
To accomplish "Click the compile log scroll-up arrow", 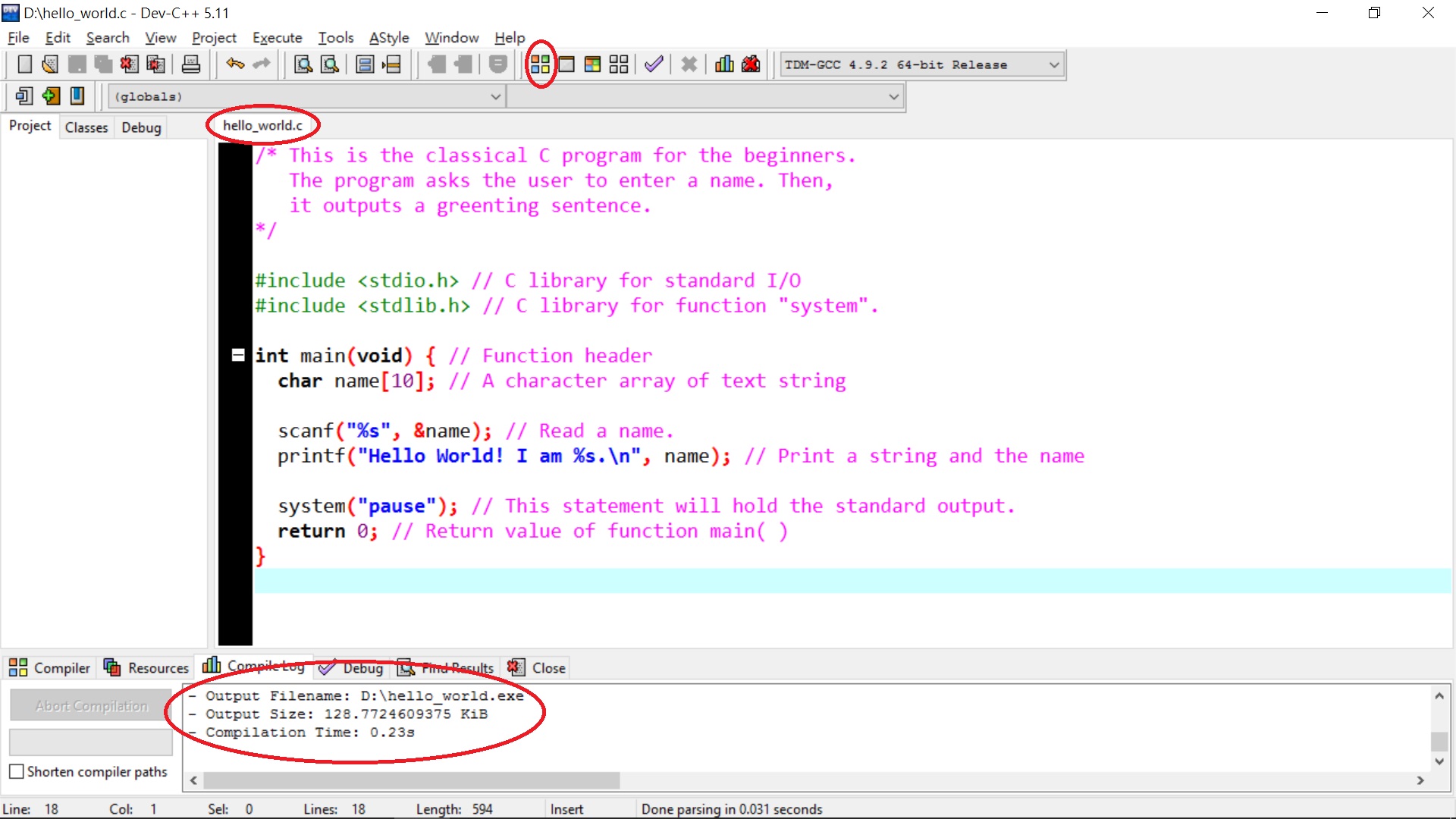I will tap(1439, 695).
